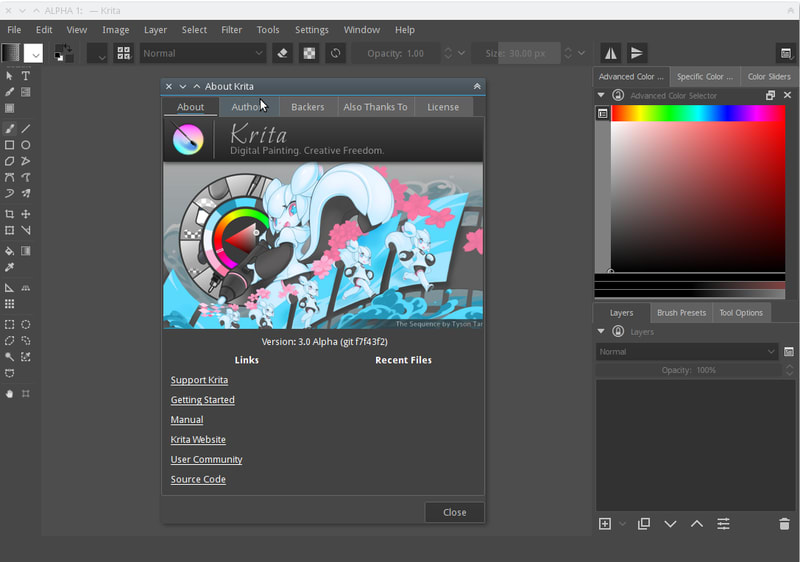Select the Crop tool

click(10, 214)
